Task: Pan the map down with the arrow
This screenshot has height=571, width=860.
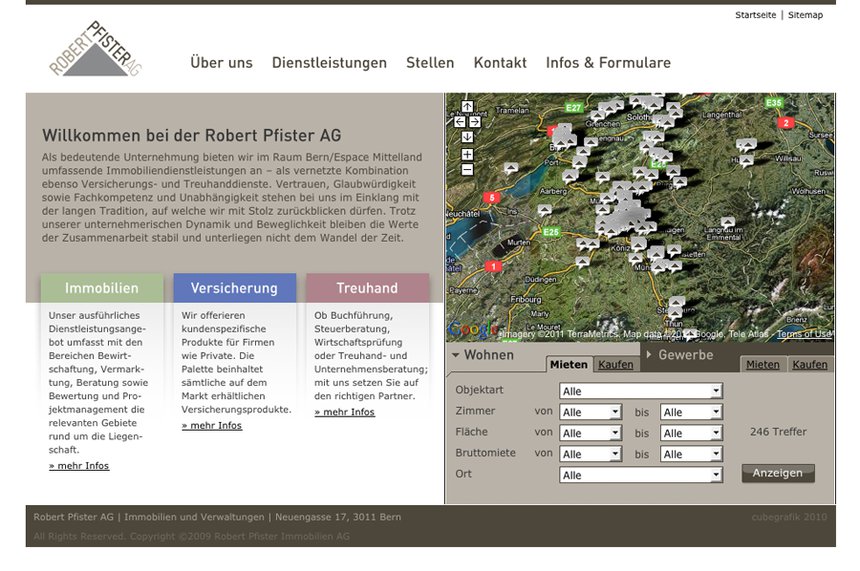Action: [x=467, y=137]
